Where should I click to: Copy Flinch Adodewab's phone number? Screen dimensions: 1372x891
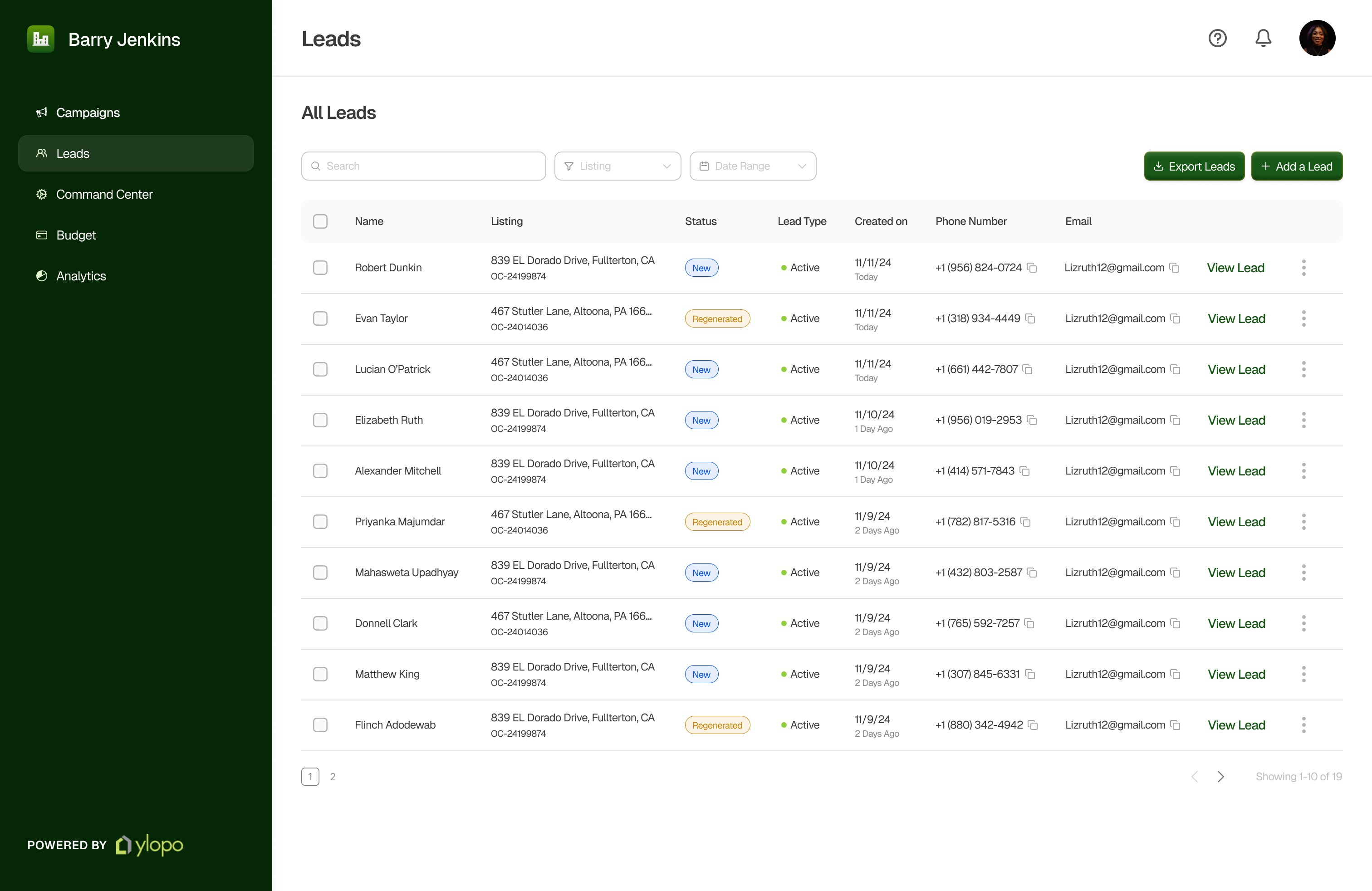[x=1033, y=725]
